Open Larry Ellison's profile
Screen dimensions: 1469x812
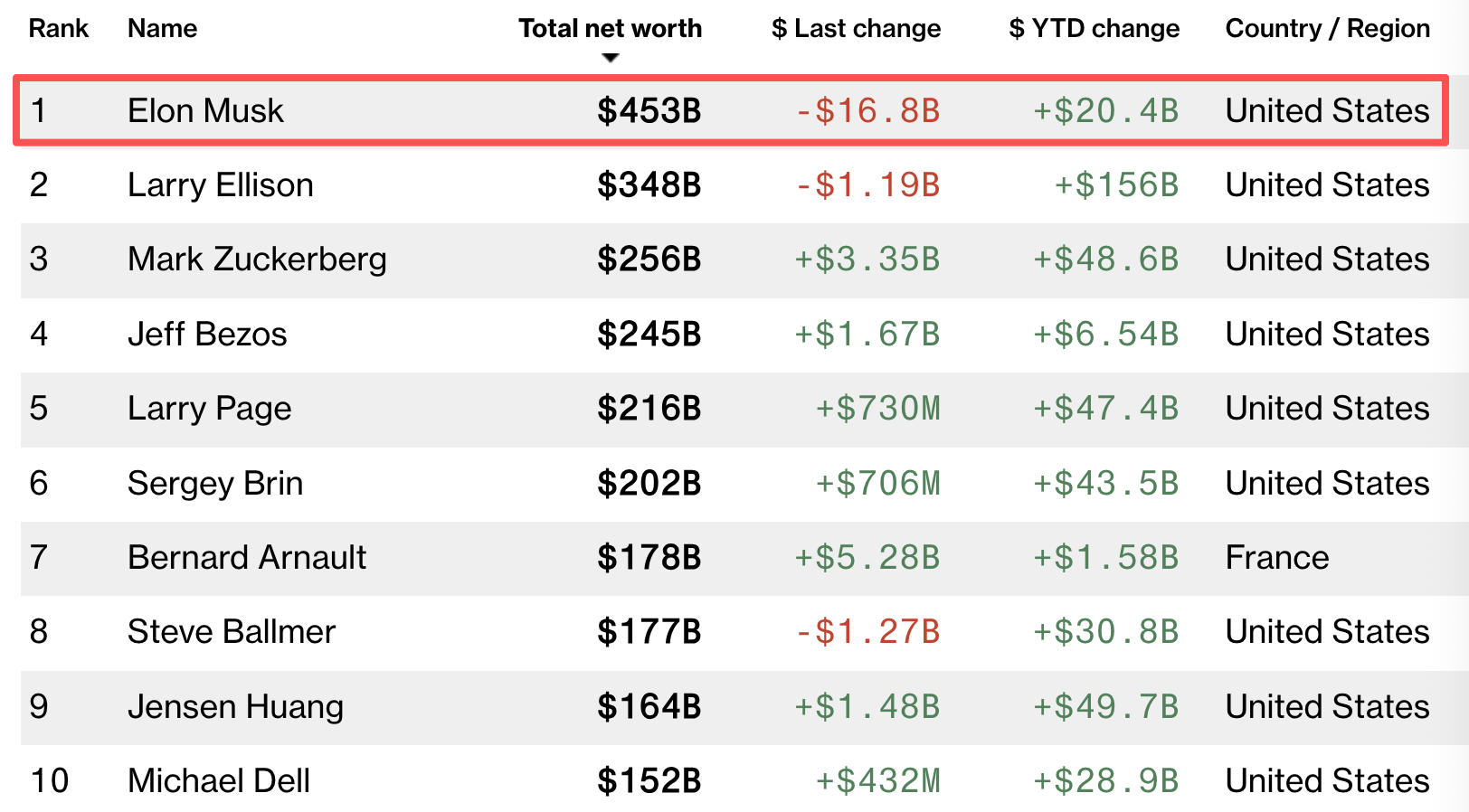[221, 185]
